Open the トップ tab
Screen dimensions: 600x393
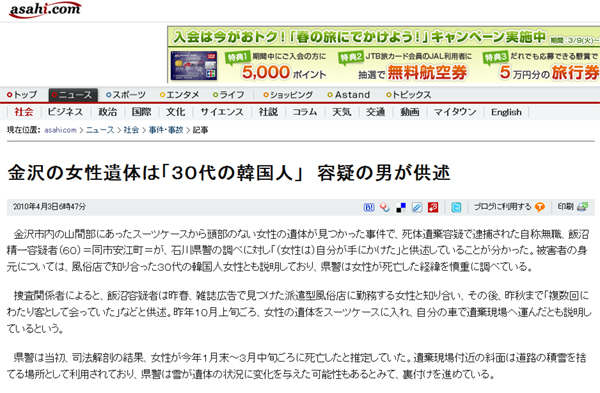tap(22, 95)
